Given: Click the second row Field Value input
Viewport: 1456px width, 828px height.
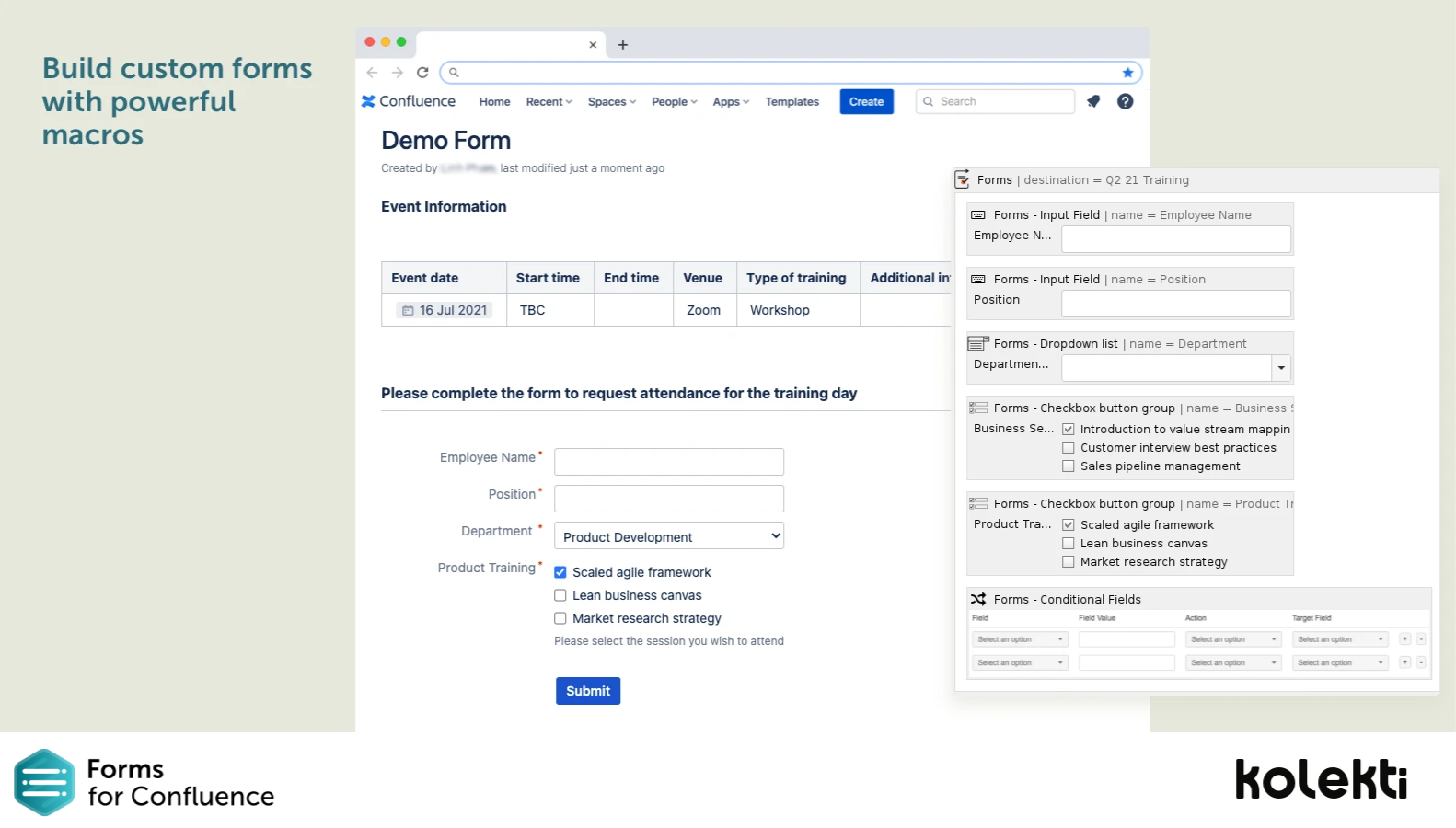Looking at the screenshot, I should tap(1127, 662).
